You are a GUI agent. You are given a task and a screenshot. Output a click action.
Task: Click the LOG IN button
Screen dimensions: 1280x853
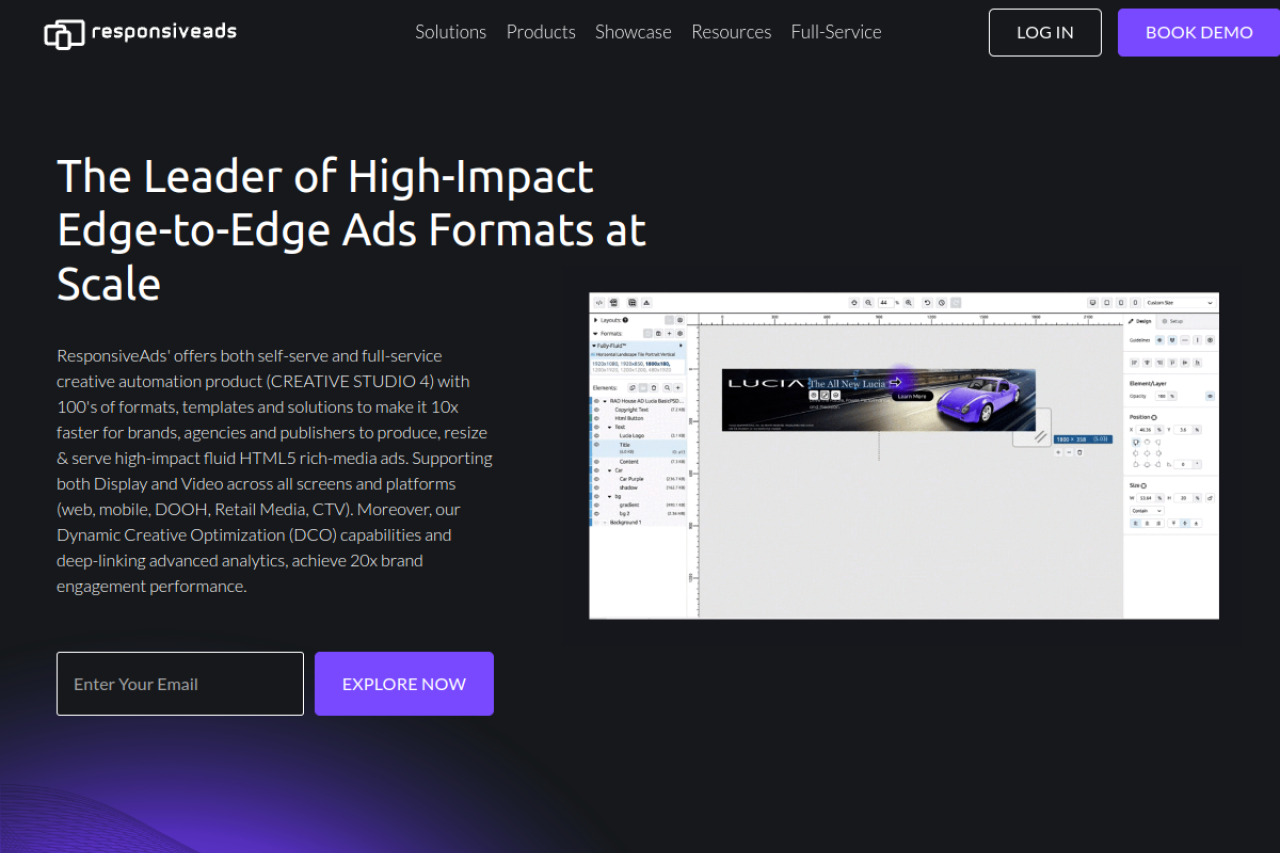pos(1045,32)
